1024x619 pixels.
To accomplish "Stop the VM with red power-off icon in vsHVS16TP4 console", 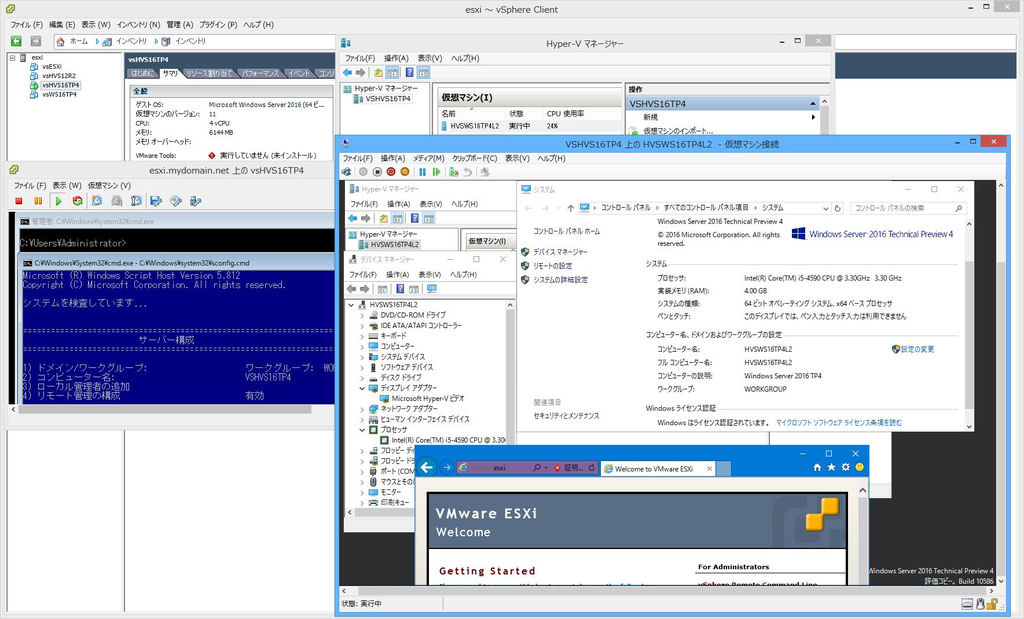I will [x=19, y=201].
